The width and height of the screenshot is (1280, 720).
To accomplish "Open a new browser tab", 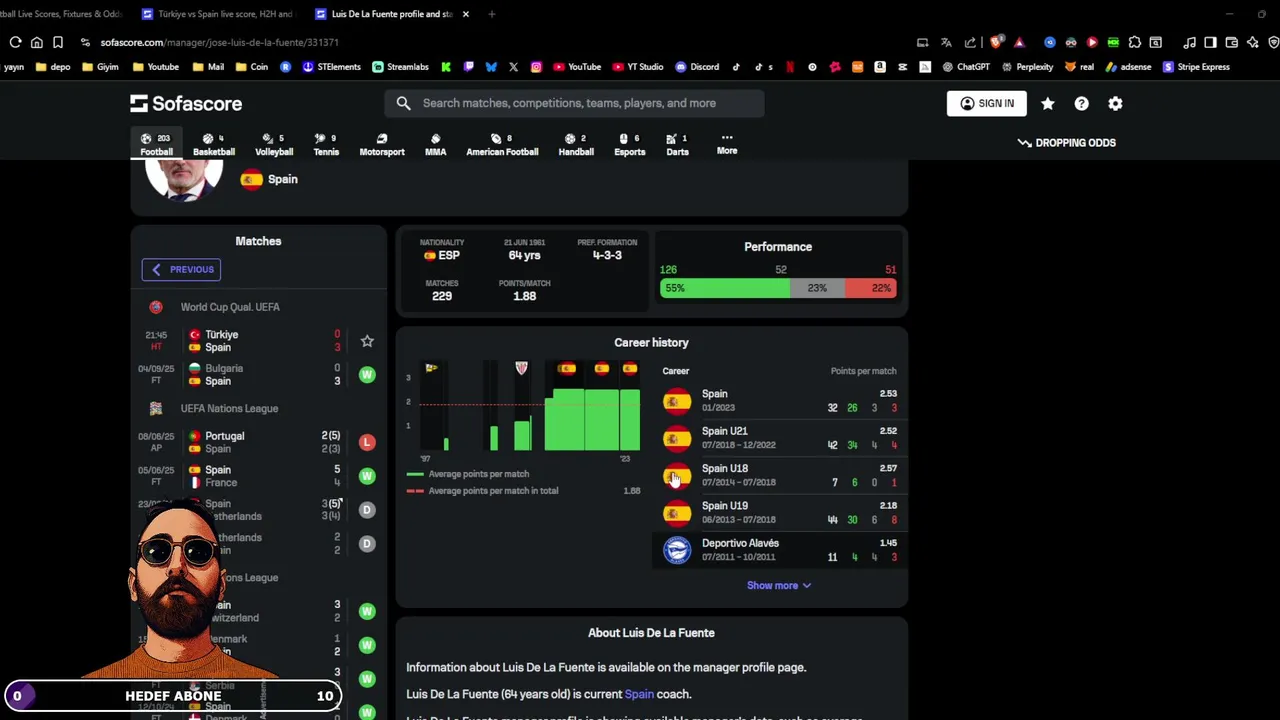I will coord(492,14).
